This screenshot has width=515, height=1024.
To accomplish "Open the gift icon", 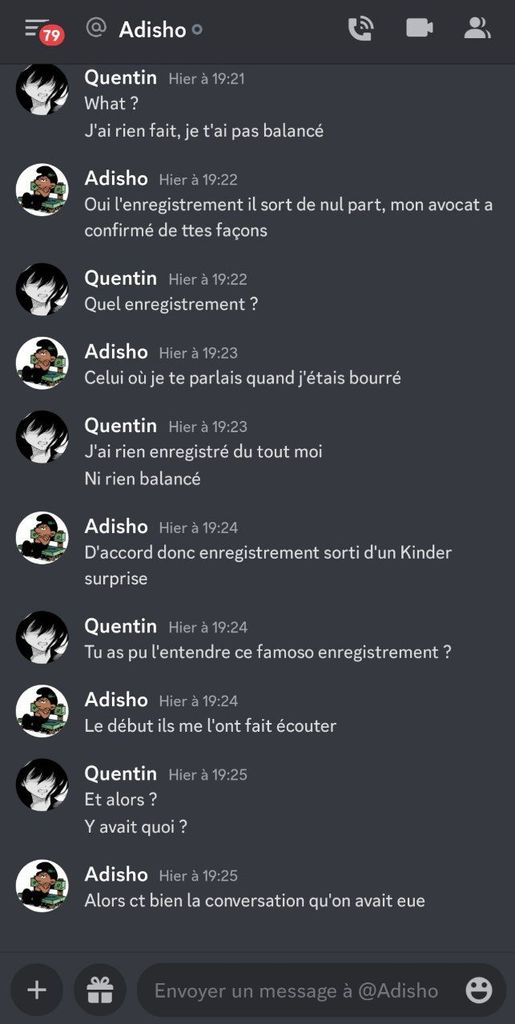I will (x=100, y=990).
